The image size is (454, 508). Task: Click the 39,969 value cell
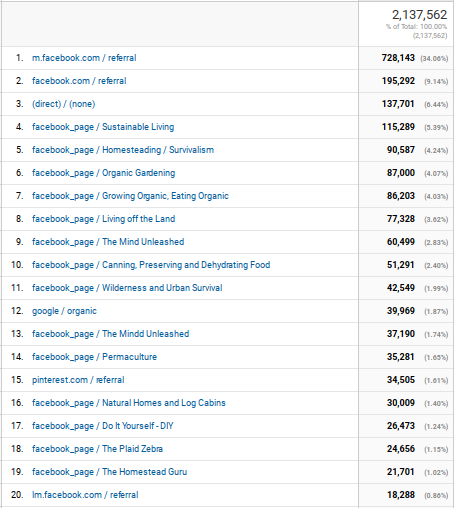tap(401, 311)
